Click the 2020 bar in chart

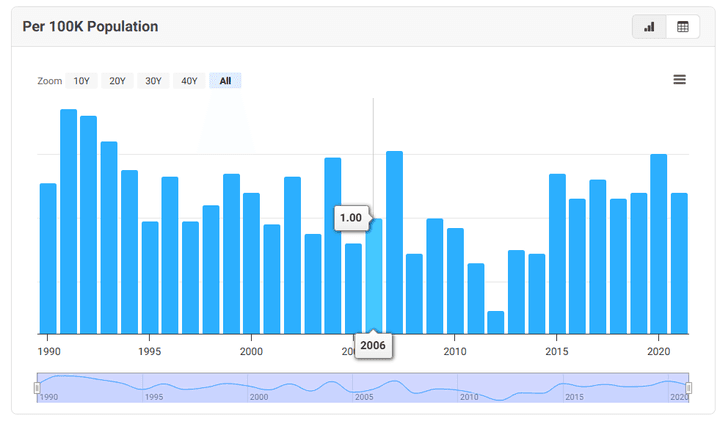tap(659, 243)
